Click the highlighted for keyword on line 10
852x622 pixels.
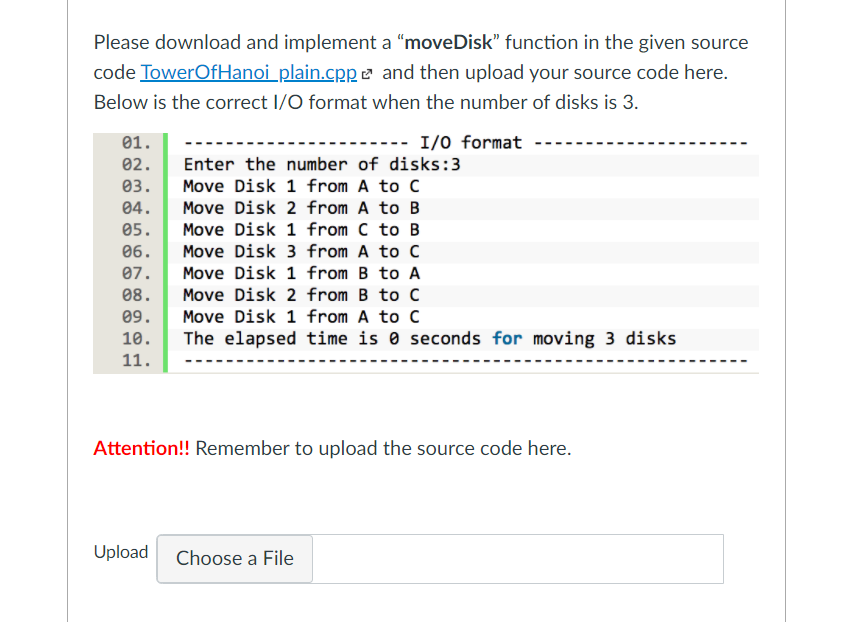[x=509, y=338]
